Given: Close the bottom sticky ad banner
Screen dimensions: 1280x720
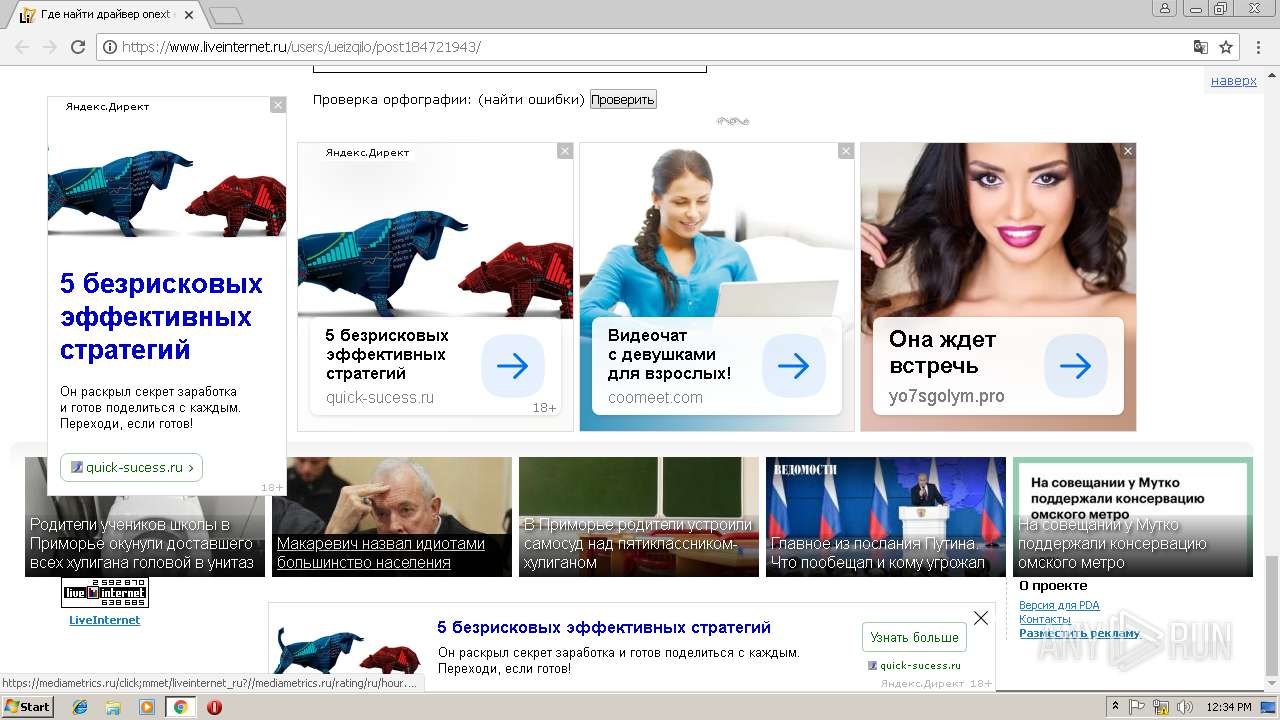Looking at the screenshot, I should coord(981,618).
